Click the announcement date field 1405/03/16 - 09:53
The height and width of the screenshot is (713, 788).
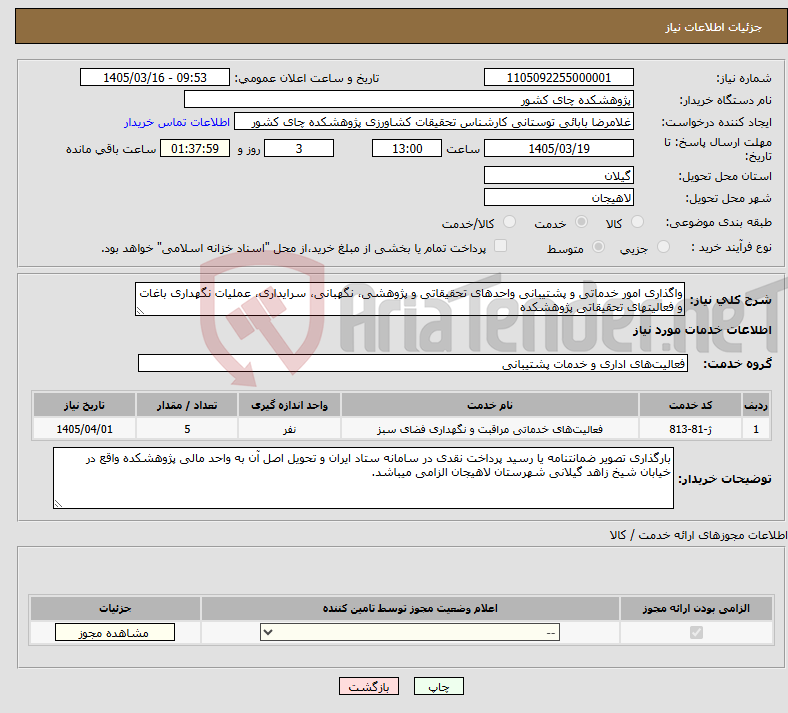click(155, 77)
